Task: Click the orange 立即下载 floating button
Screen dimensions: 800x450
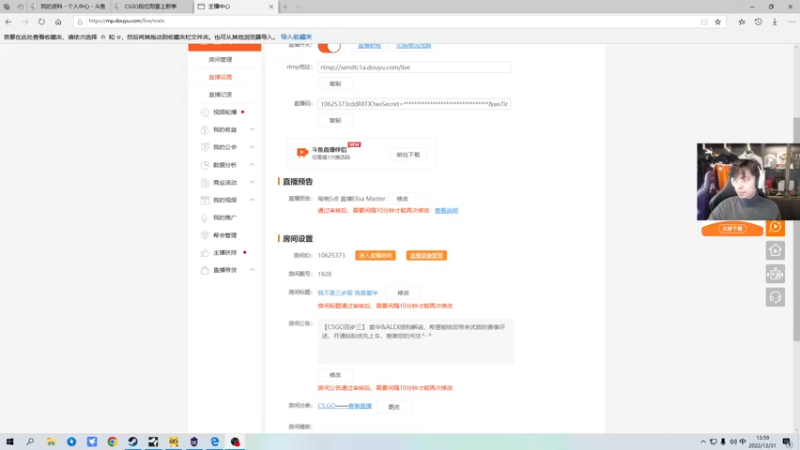Action: click(733, 229)
